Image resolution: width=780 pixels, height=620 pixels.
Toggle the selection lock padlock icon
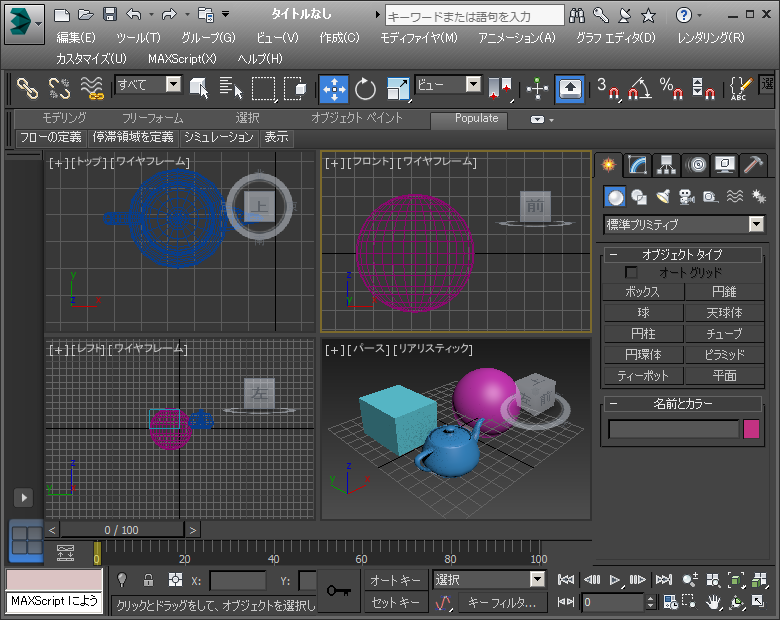coord(148,580)
